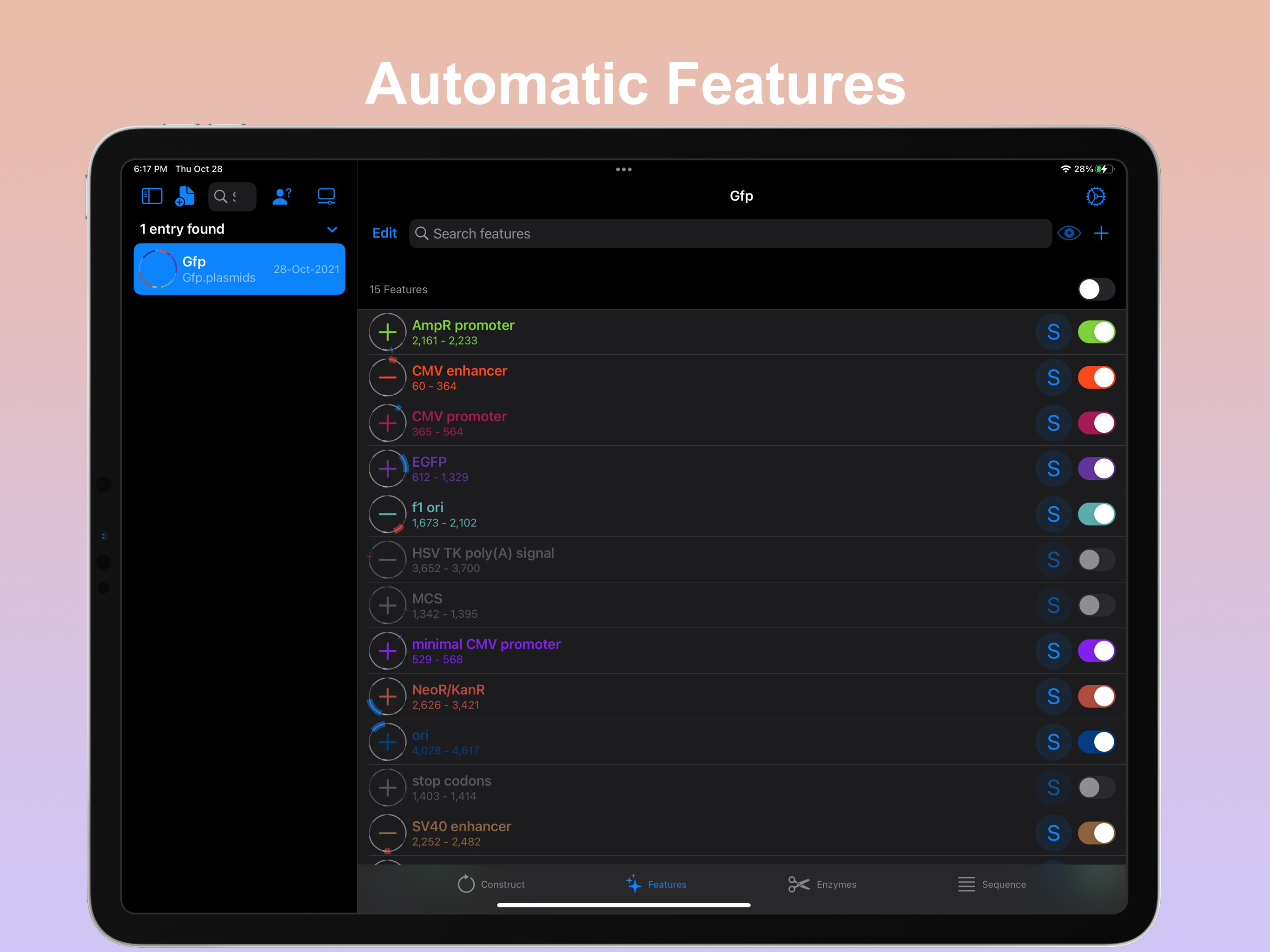1270x952 pixels.
Task: Click the S button for SV40 enhancer
Action: point(1053,833)
